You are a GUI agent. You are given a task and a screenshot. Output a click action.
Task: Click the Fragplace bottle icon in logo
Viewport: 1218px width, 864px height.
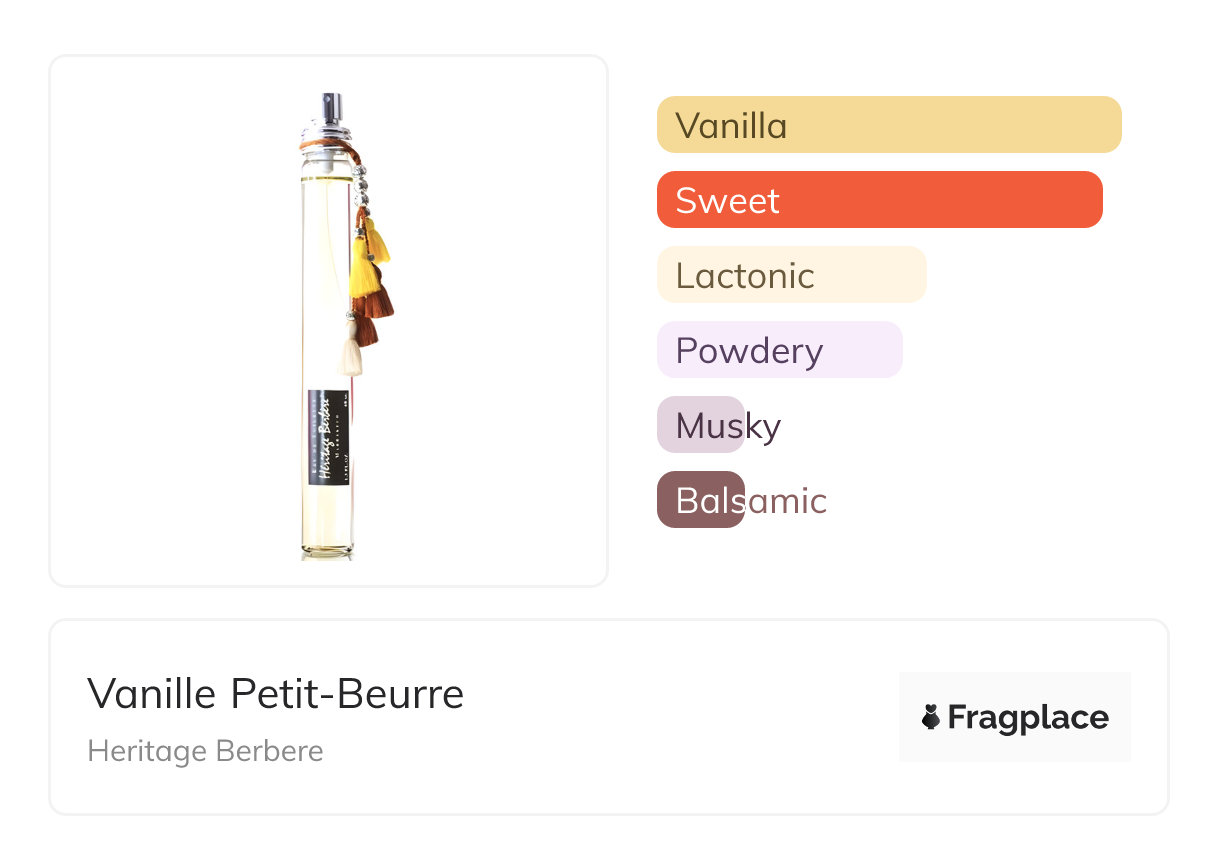pos(931,717)
